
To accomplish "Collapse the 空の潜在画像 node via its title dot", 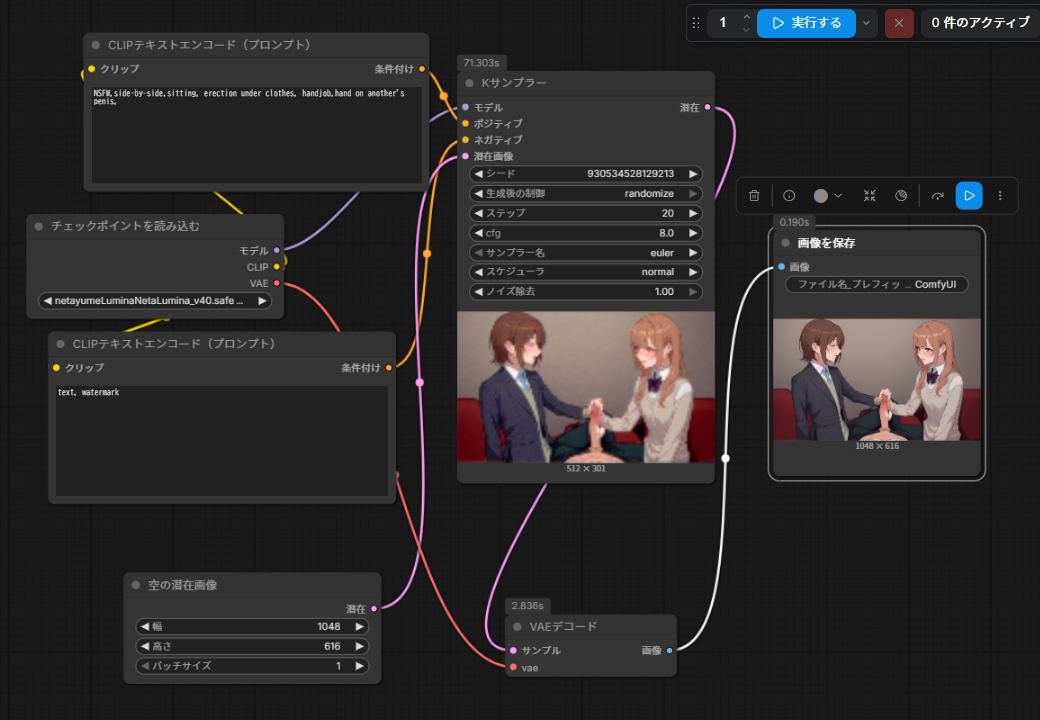I will 136,585.
